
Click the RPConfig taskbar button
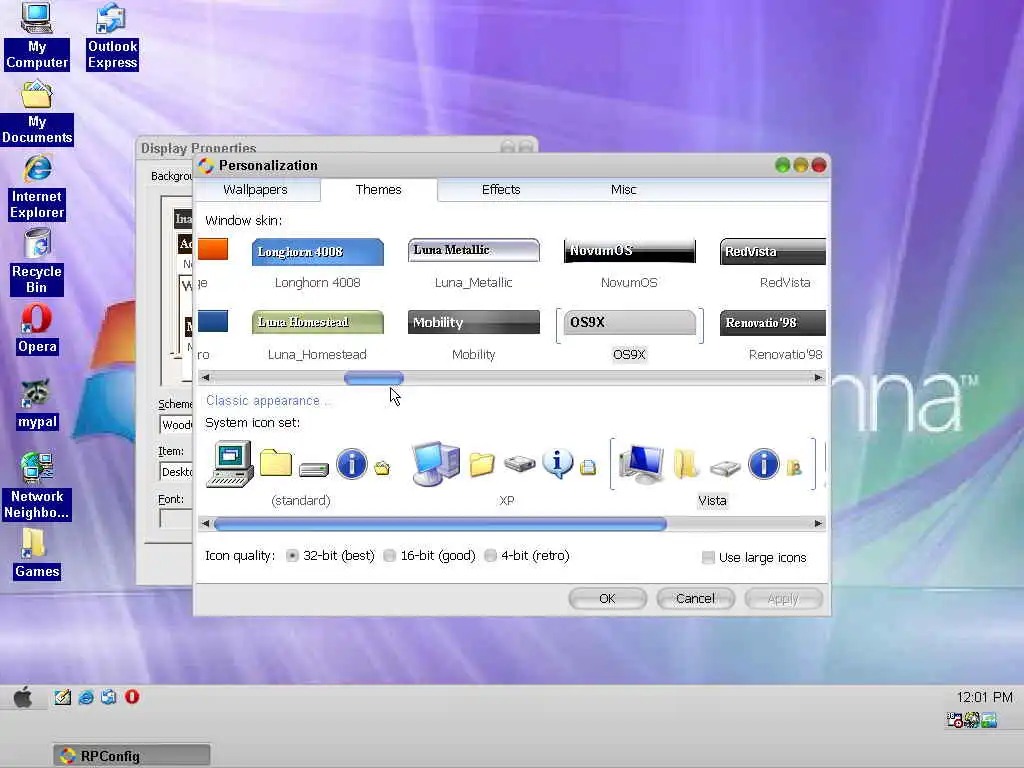(132, 756)
